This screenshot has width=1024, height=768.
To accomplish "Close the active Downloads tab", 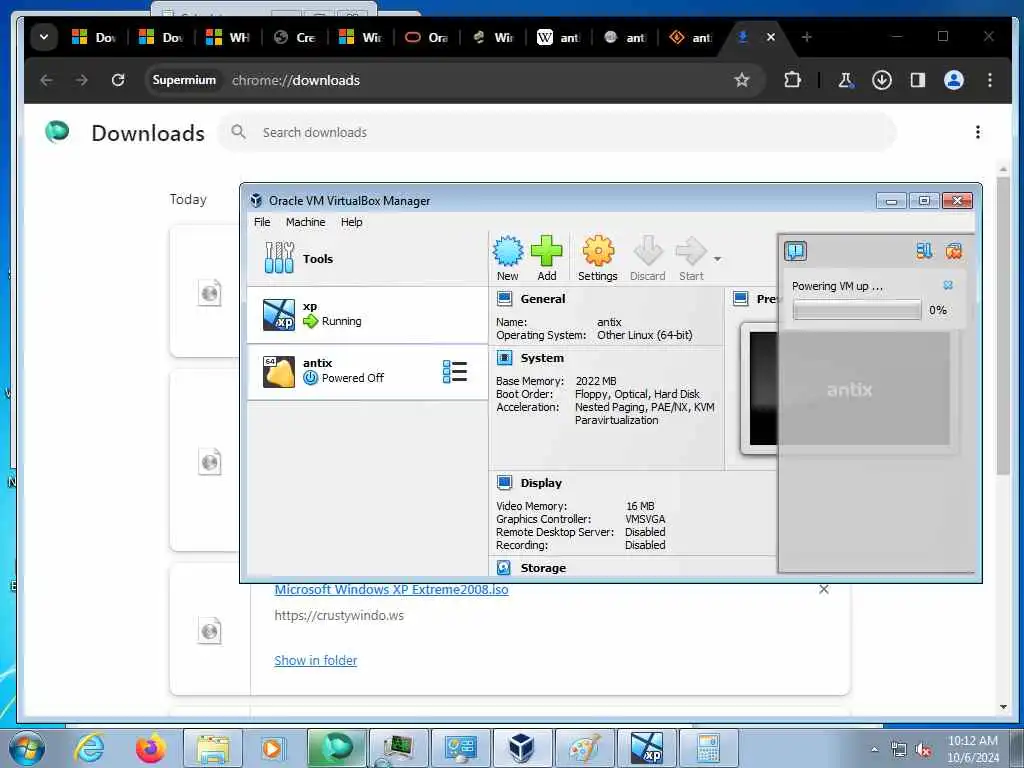I will click(x=771, y=37).
